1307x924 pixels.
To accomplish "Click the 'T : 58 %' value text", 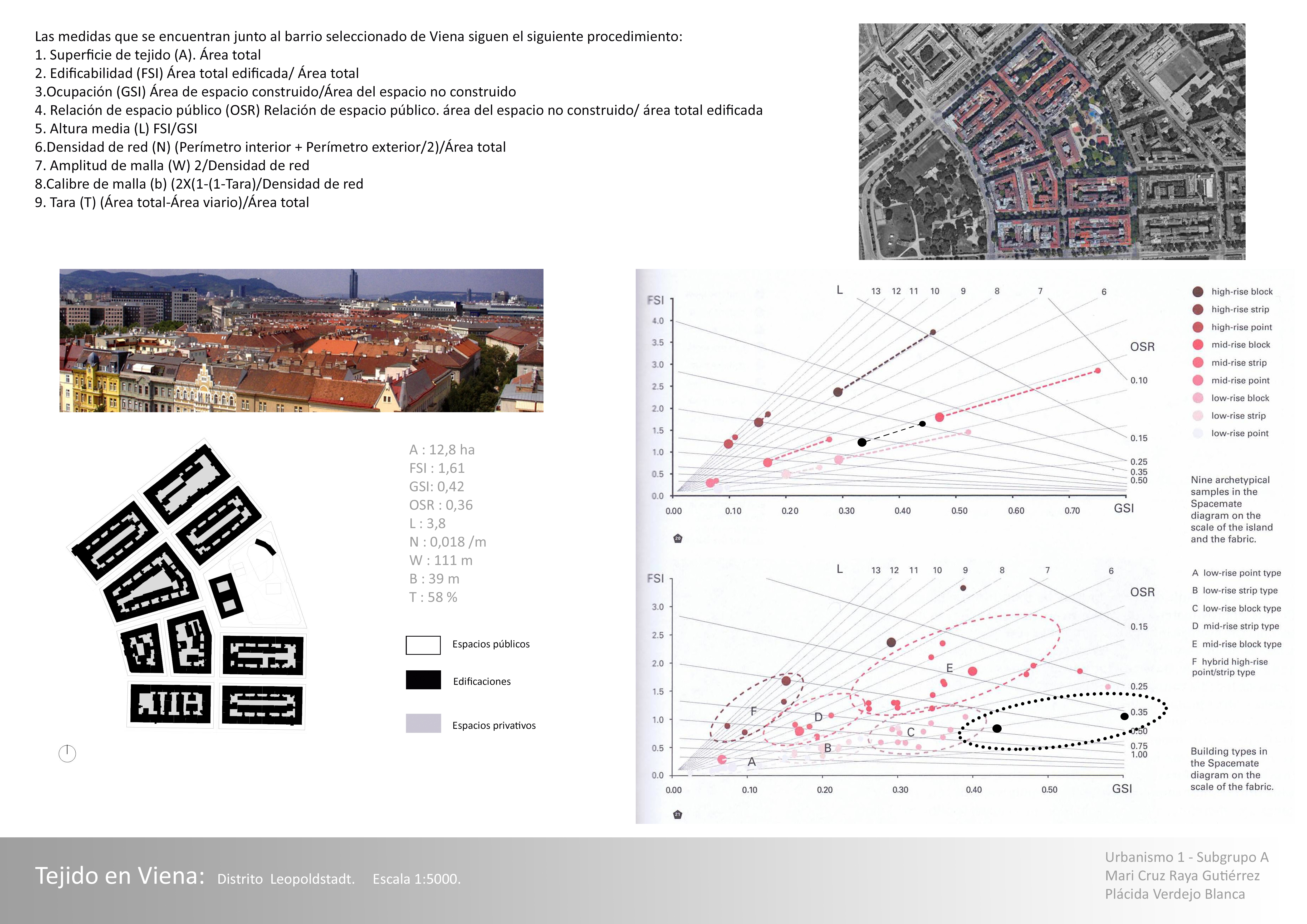I will tap(433, 597).
